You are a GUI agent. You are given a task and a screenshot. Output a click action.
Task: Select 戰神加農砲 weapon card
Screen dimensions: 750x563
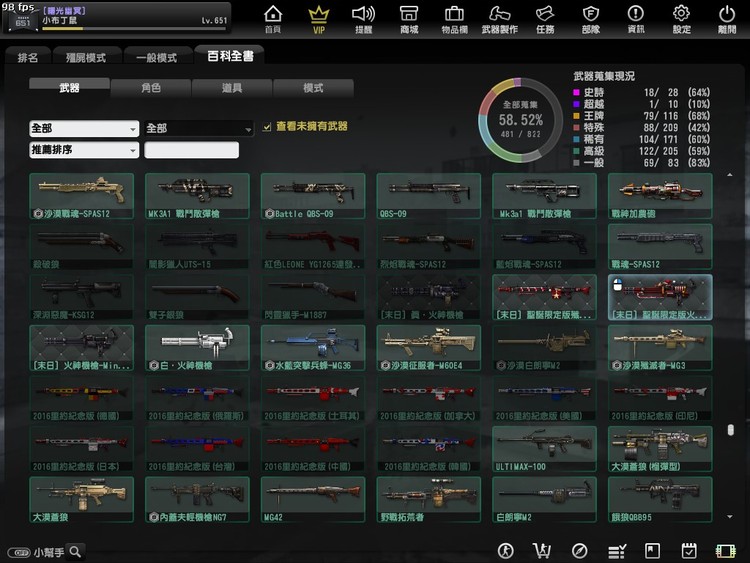click(660, 196)
